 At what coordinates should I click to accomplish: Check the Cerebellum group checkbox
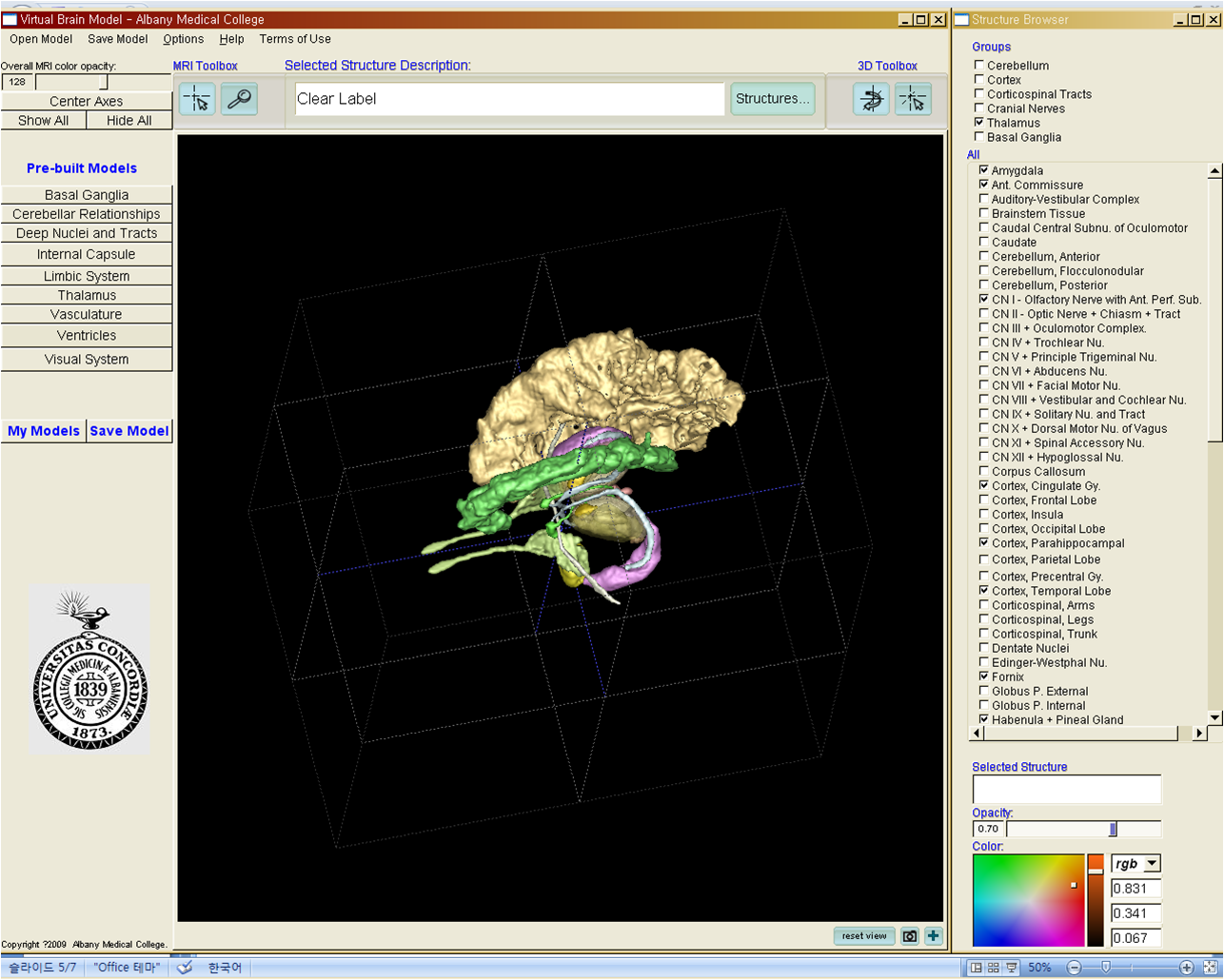click(x=979, y=66)
